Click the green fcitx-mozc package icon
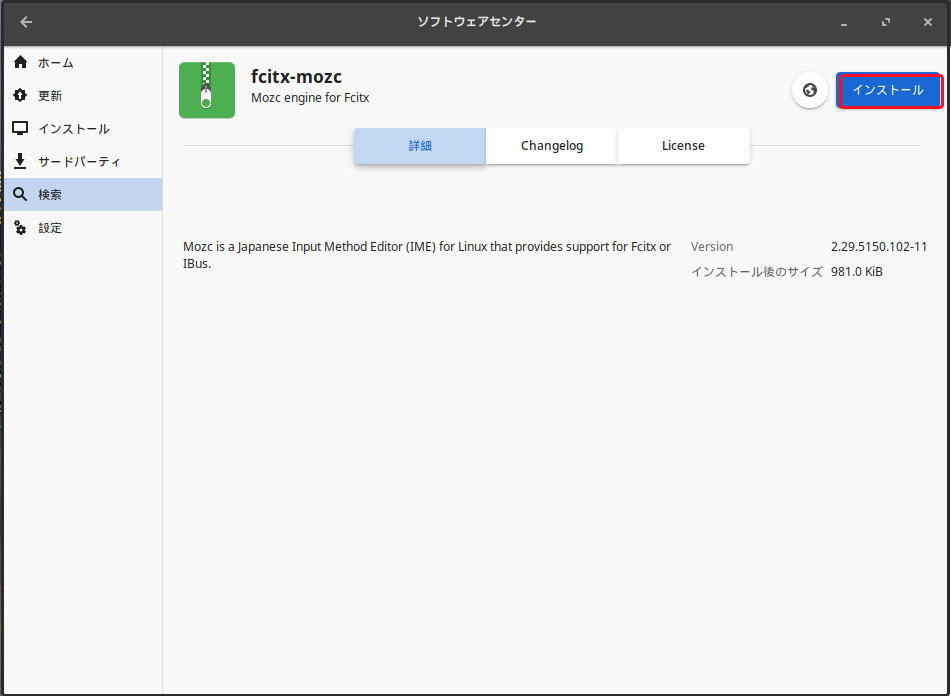This screenshot has height=696, width=951. click(x=207, y=90)
